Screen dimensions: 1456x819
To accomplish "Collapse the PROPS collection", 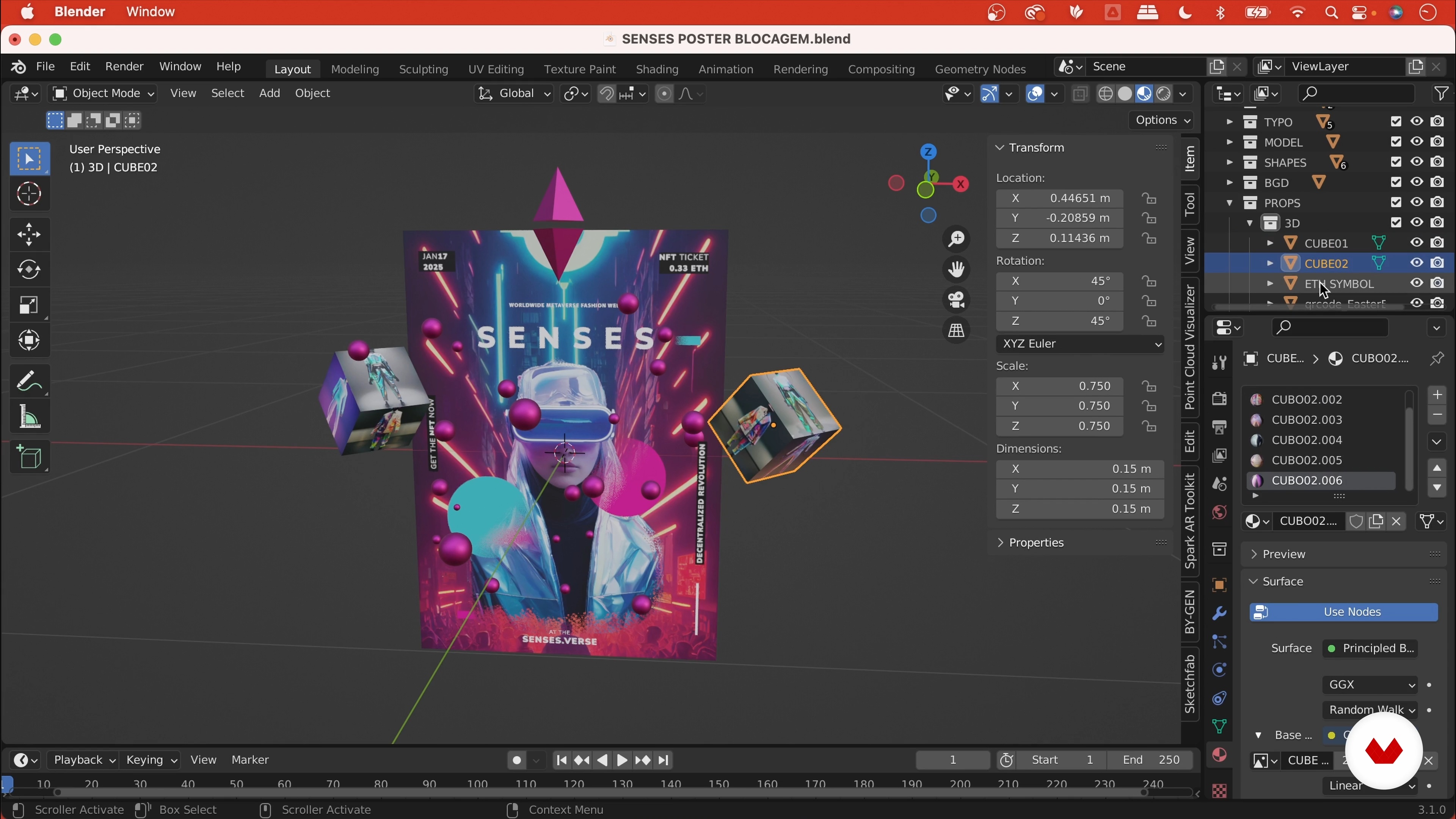I will (1229, 203).
